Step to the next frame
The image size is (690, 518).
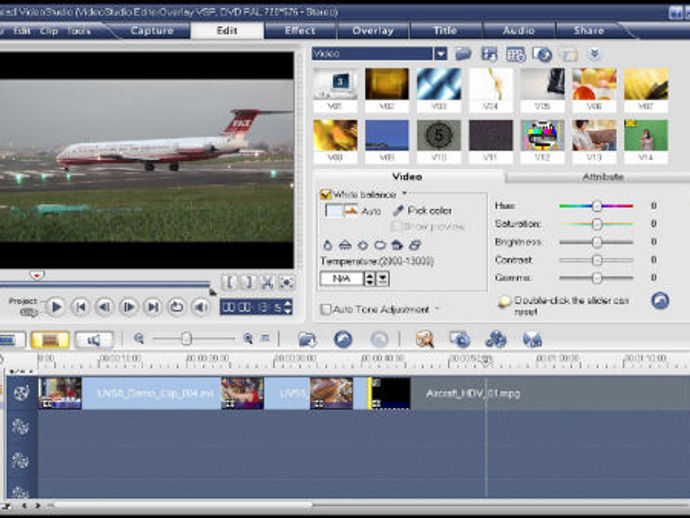(128, 307)
